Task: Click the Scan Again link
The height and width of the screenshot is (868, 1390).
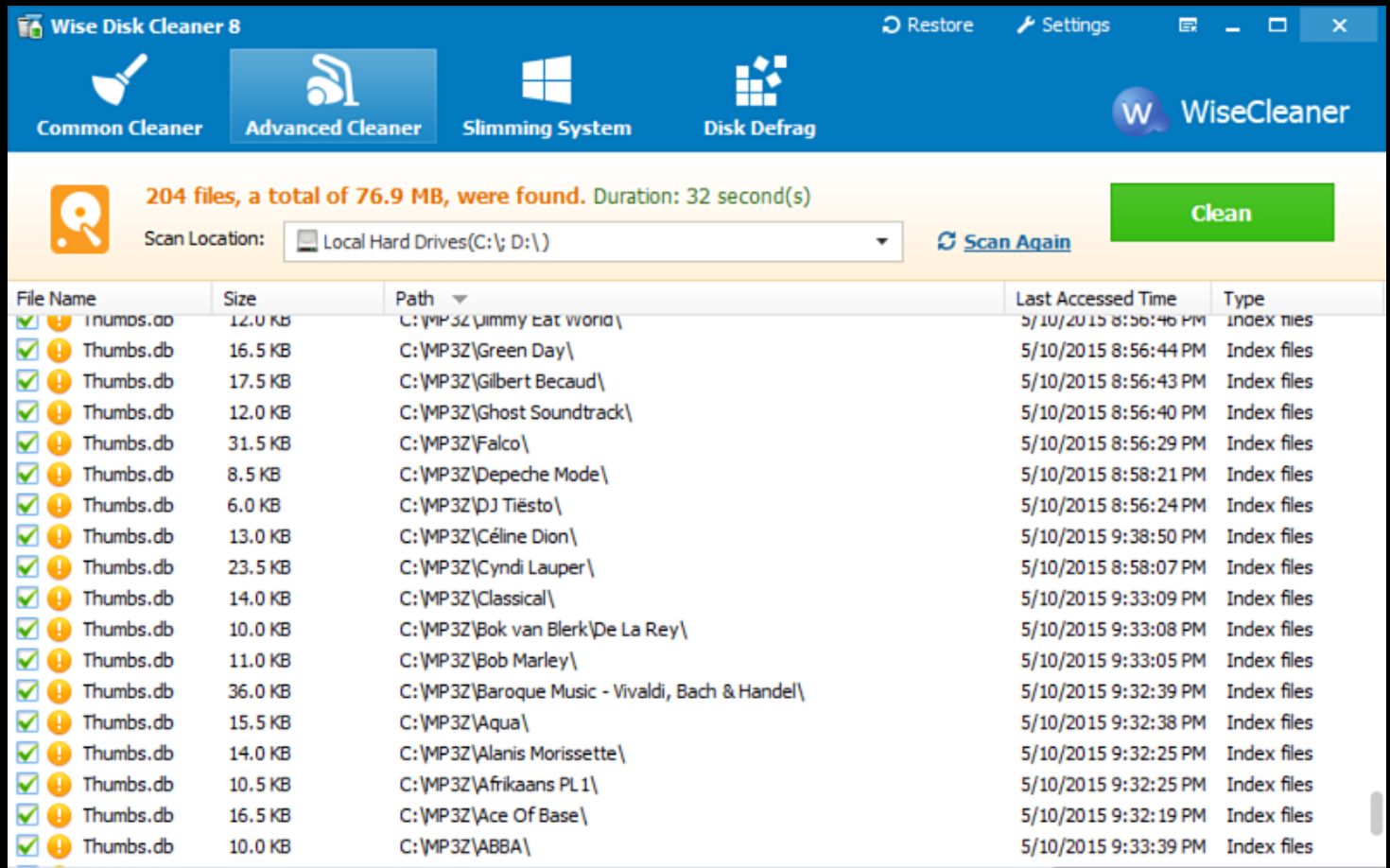Action: [1016, 242]
